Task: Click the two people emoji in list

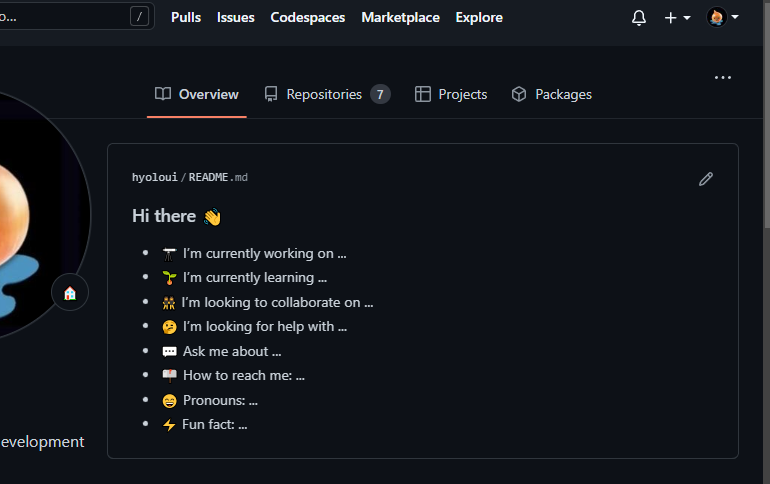Action: (x=168, y=303)
